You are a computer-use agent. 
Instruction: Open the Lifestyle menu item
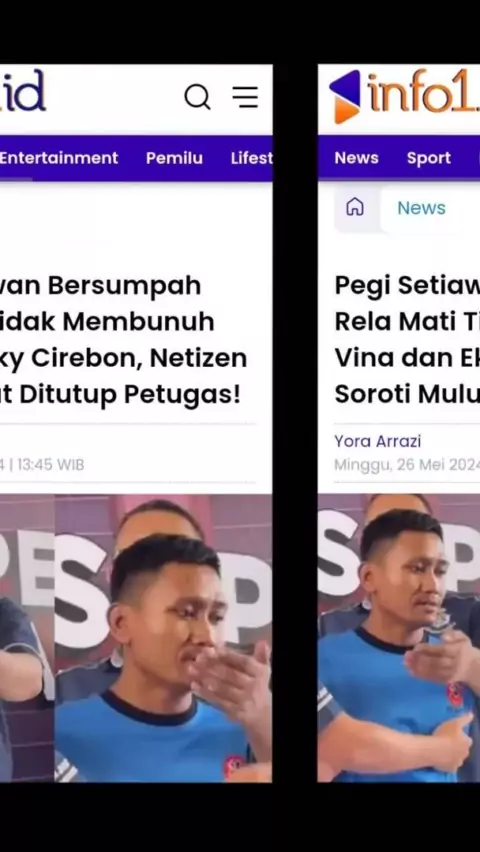pyautogui.click(x=251, y=158)
